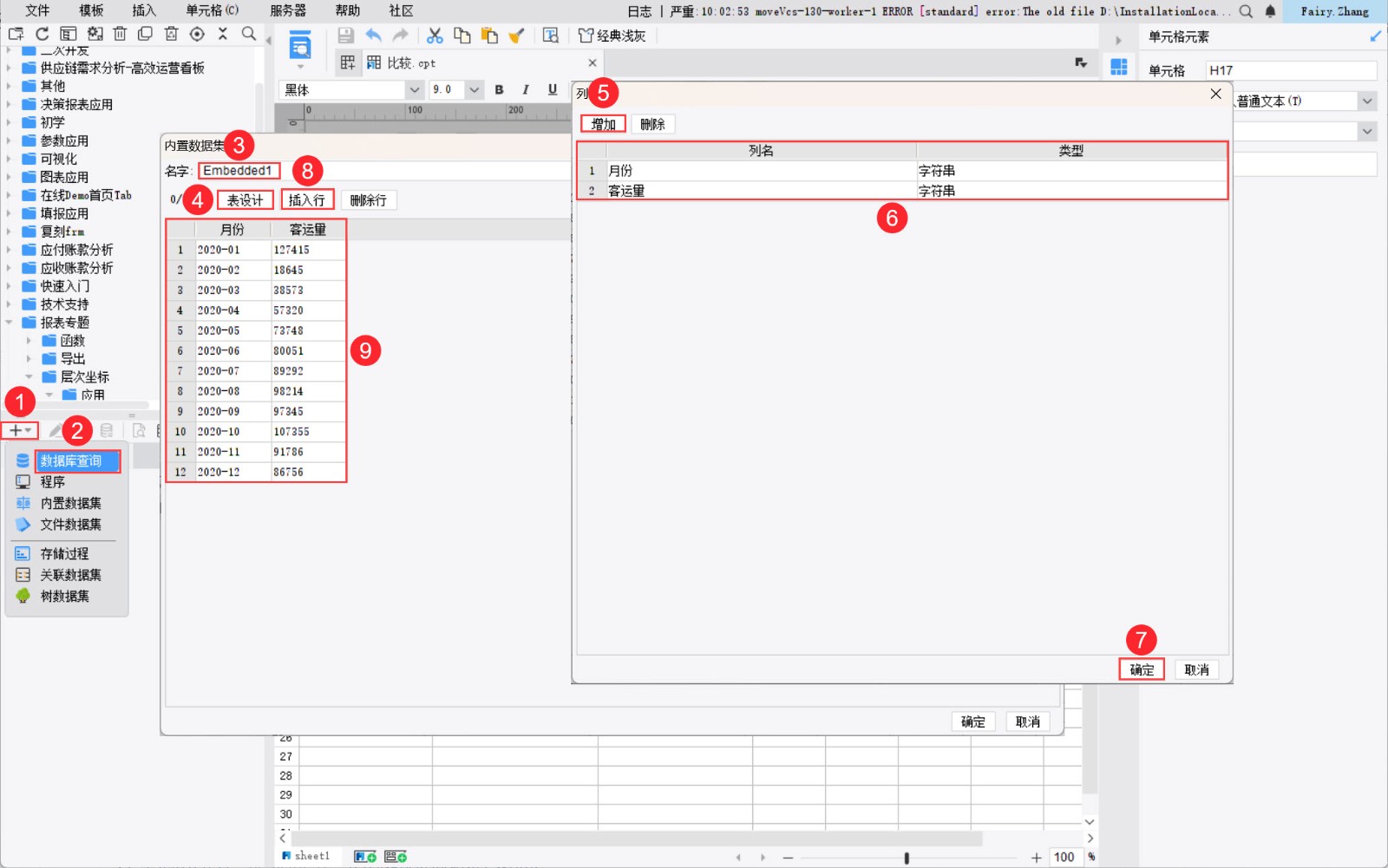Redo with the grey forward-arrow icon
The height and width of the screenshot is (868, 1388).
pos(400,36)
